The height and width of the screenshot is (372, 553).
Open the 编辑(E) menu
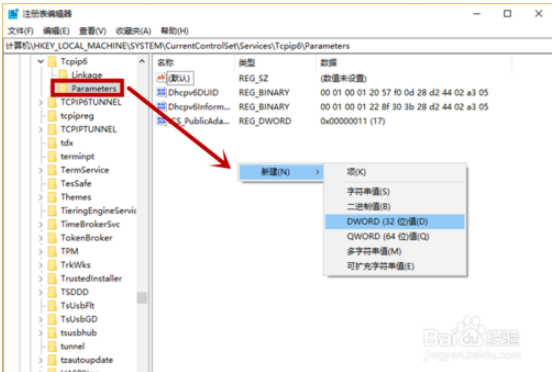pos(56,31)
